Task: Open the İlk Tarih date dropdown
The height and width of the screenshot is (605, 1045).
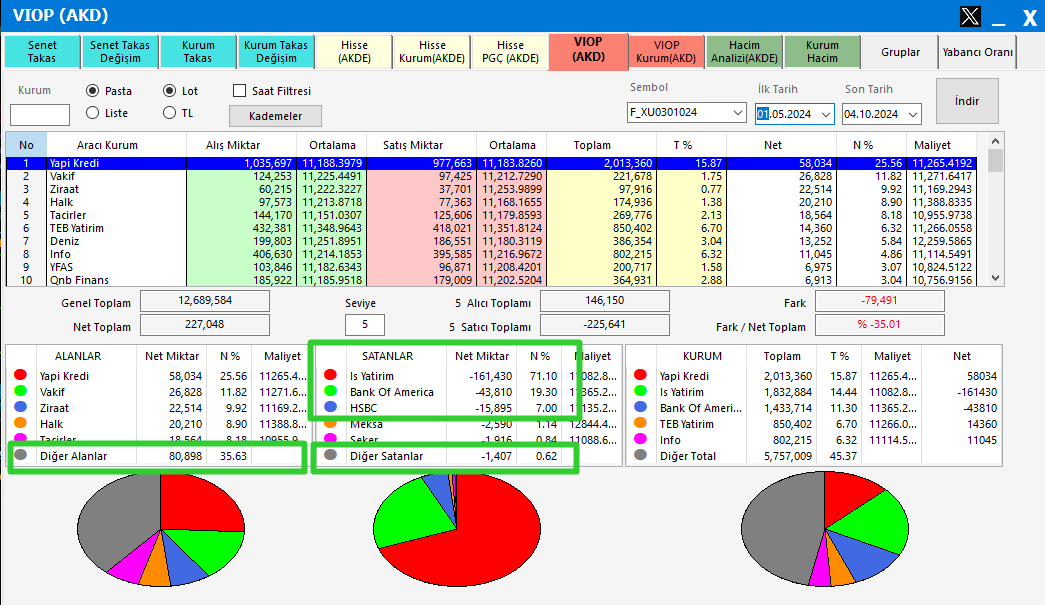Action: 826,115
